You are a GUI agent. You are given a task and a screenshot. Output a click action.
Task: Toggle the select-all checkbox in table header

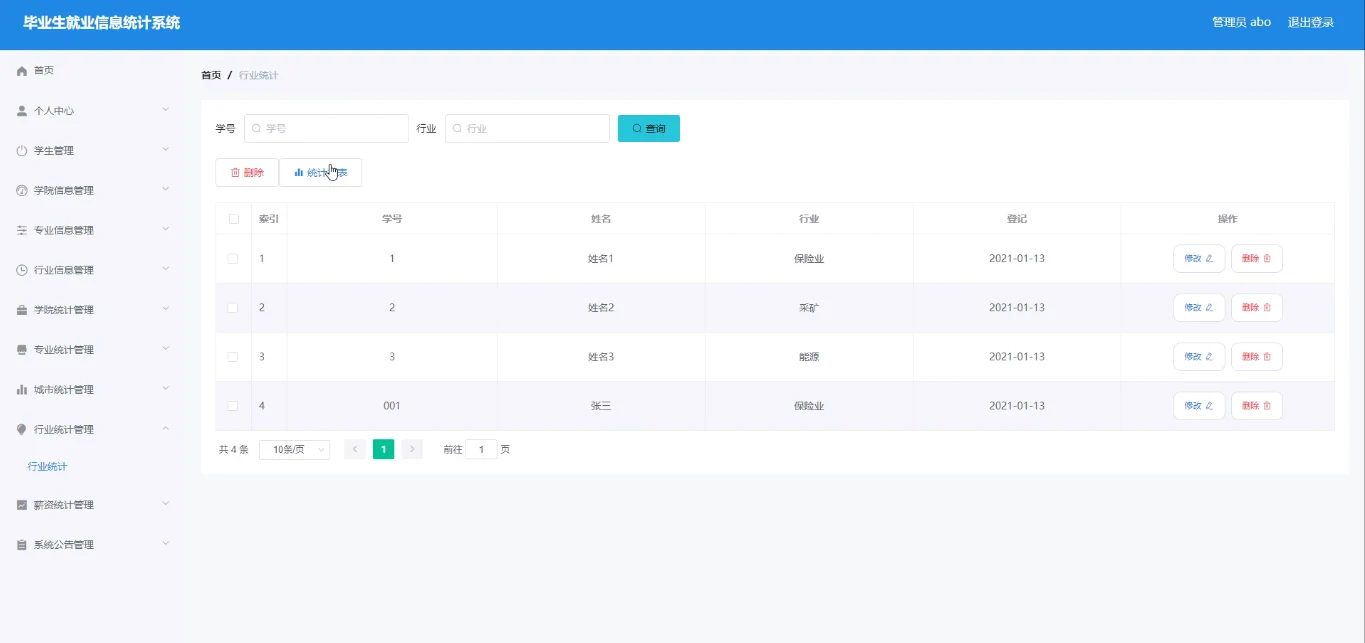pos(233,219)
